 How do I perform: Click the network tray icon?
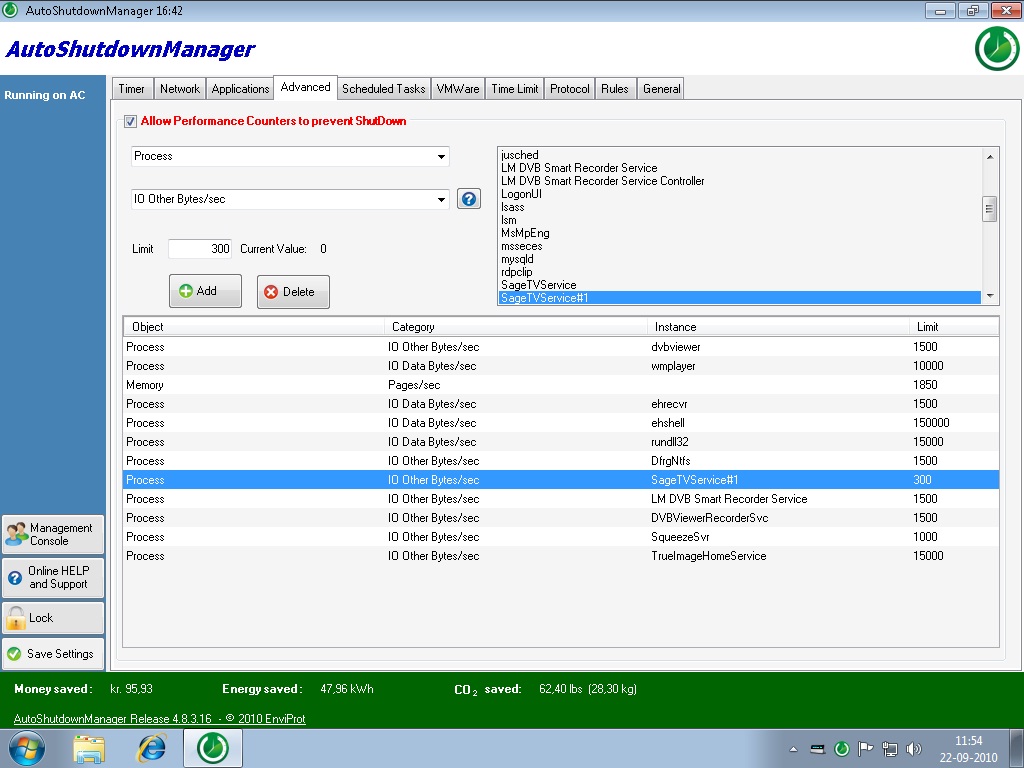(889, 748)
